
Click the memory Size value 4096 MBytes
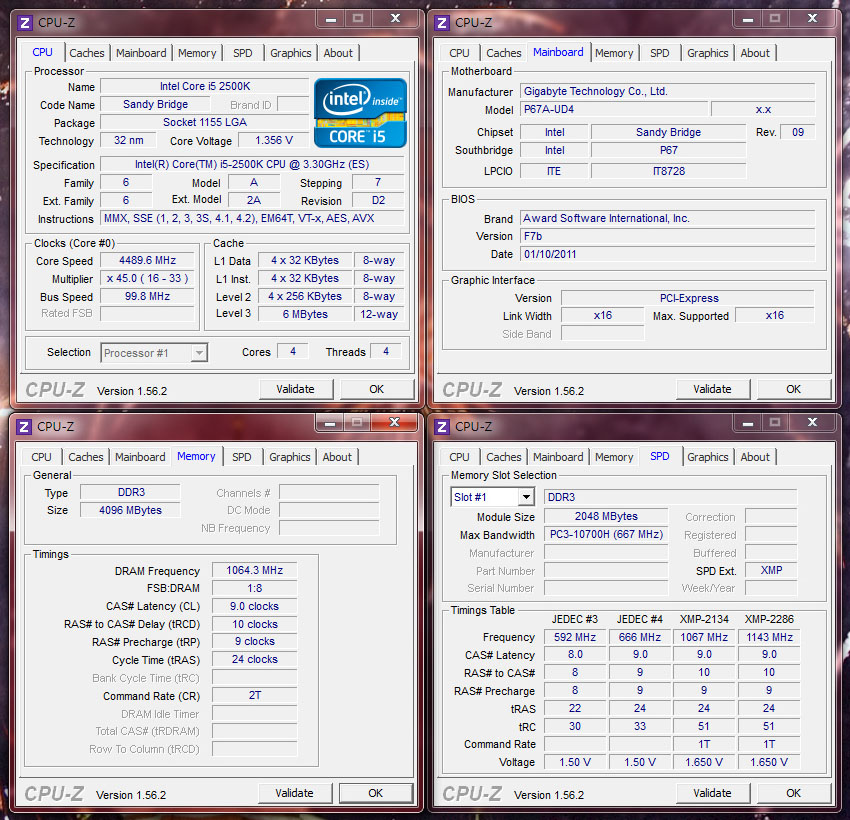click(x=130, y=510)
